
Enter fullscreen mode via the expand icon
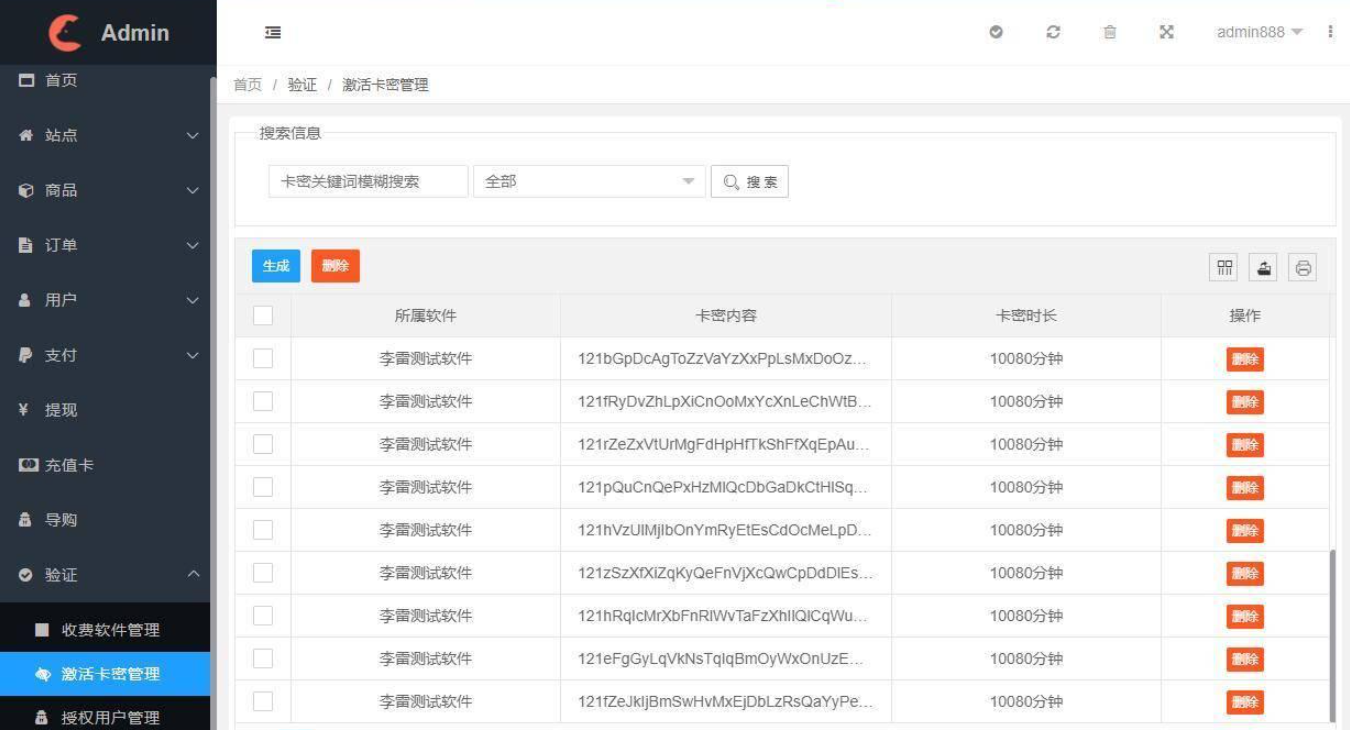pyautogui.click(x=1166, y=32)
